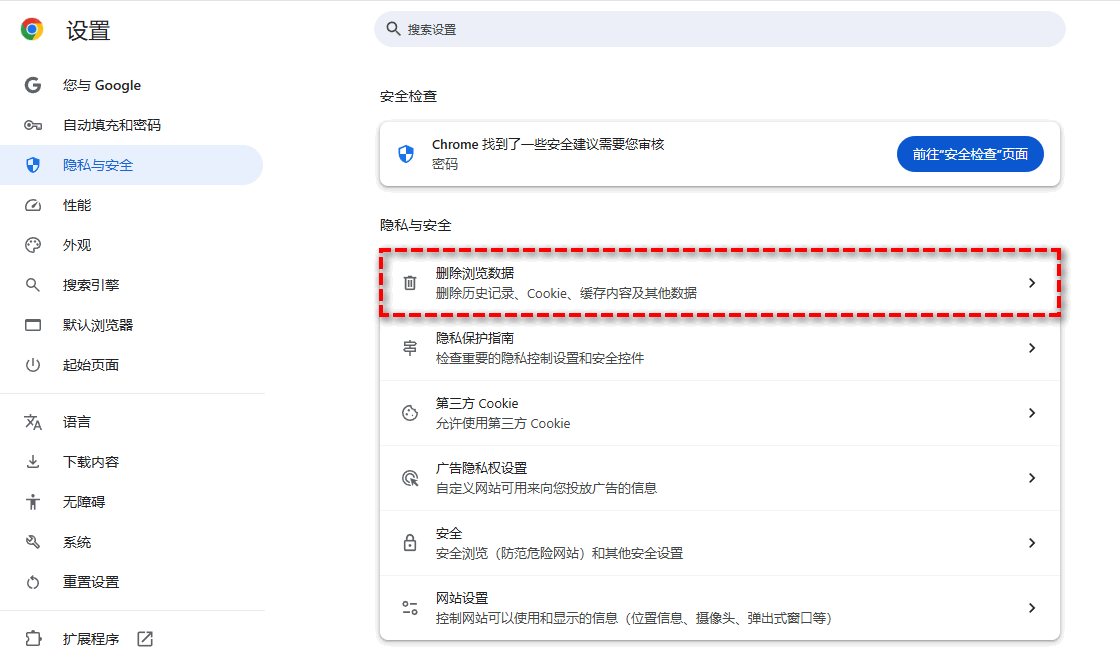The image size is (1120, 665).
Task: Click the 前往"安全检查"页面 button
Action: click(x=969, y=154)
